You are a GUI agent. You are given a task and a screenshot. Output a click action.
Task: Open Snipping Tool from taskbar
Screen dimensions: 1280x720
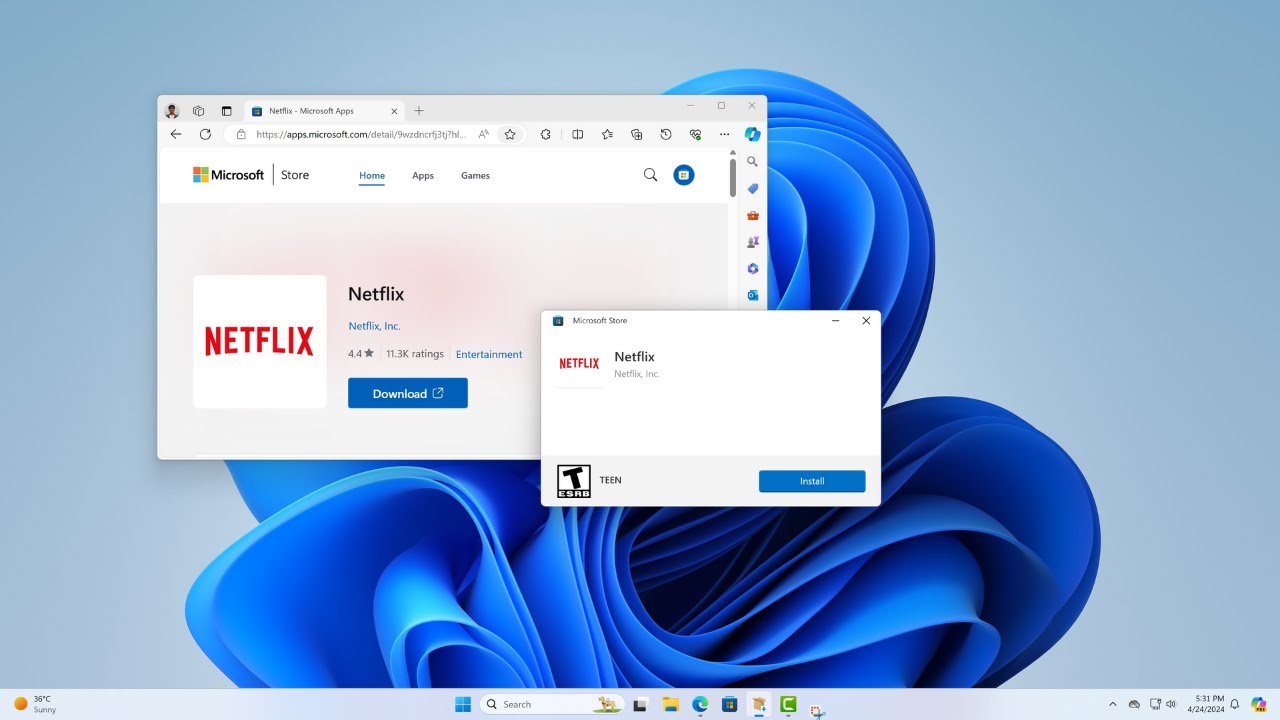tap(817, 711)
